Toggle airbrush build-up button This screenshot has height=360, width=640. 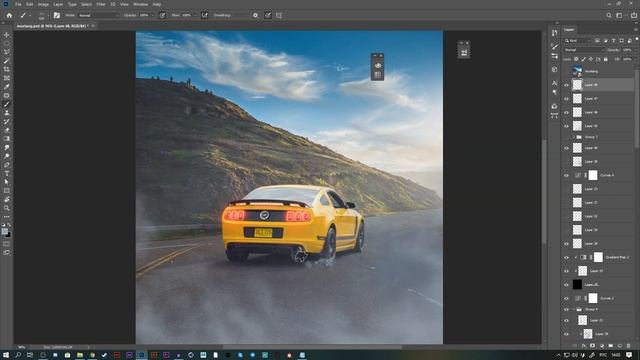pos(205,15)
